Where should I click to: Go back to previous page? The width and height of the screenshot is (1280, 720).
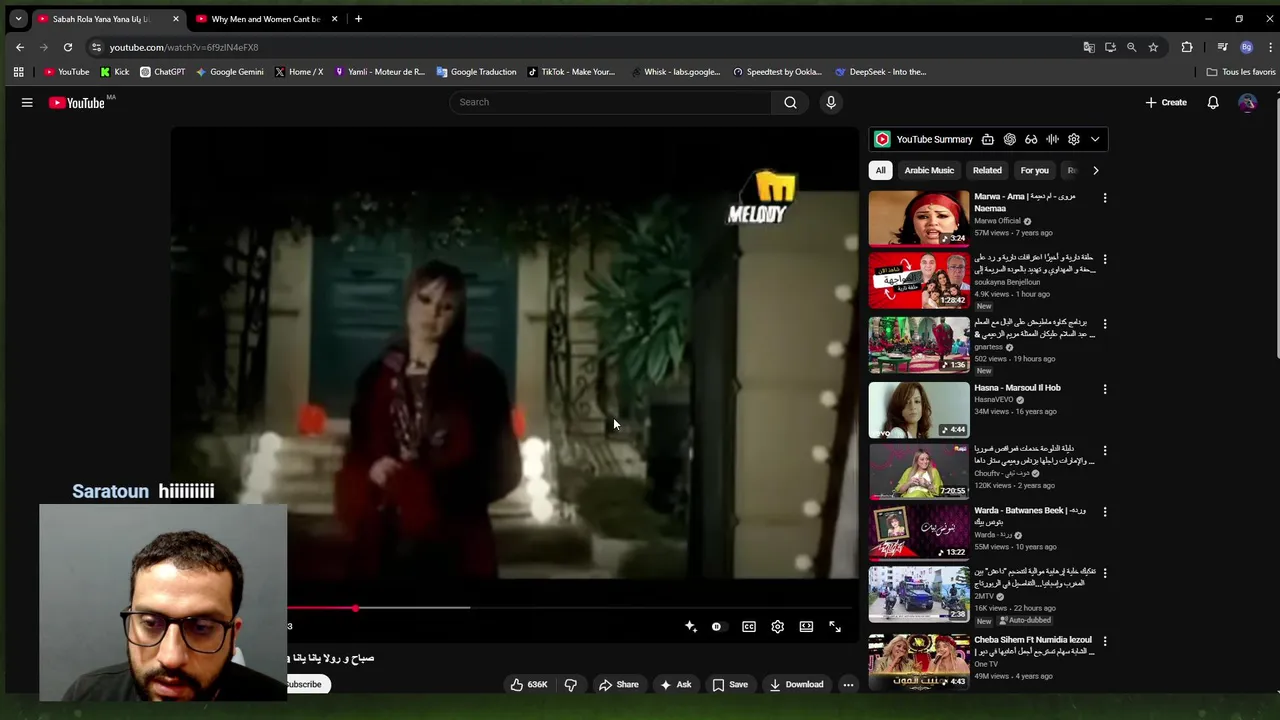pyautogui.click(x=20, y=47)
